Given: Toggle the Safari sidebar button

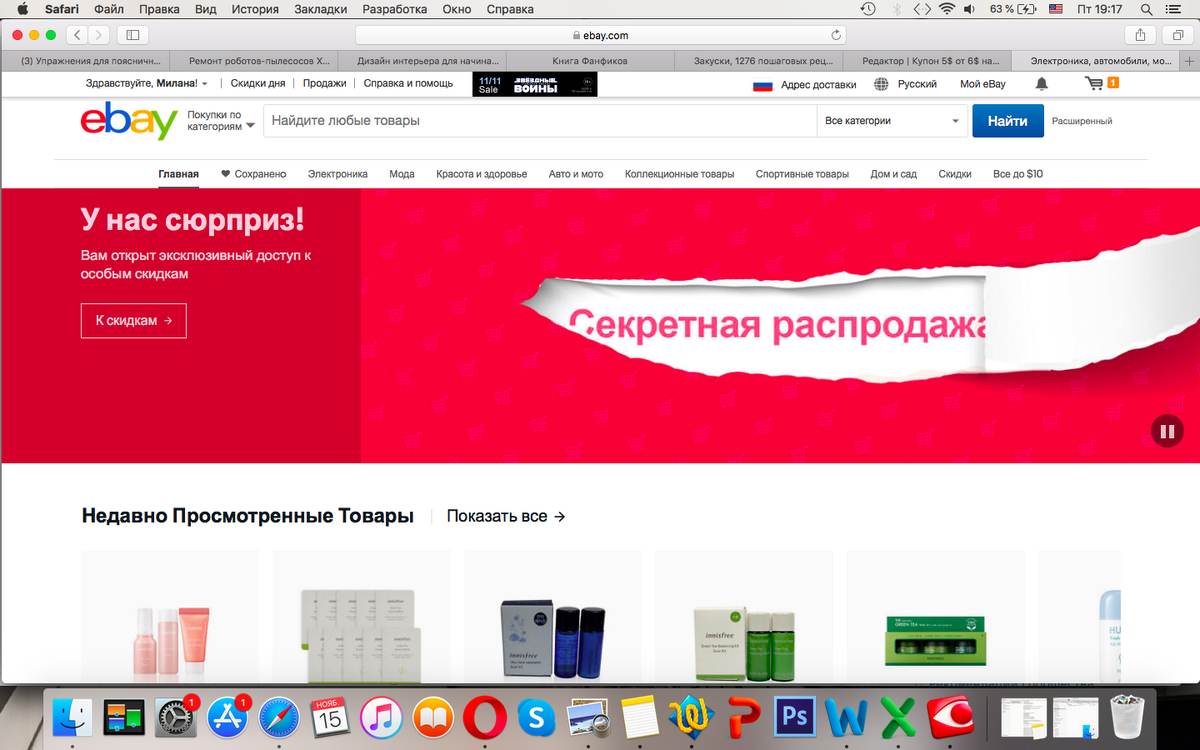Looking at the screenshot, I should pos(132,35).
